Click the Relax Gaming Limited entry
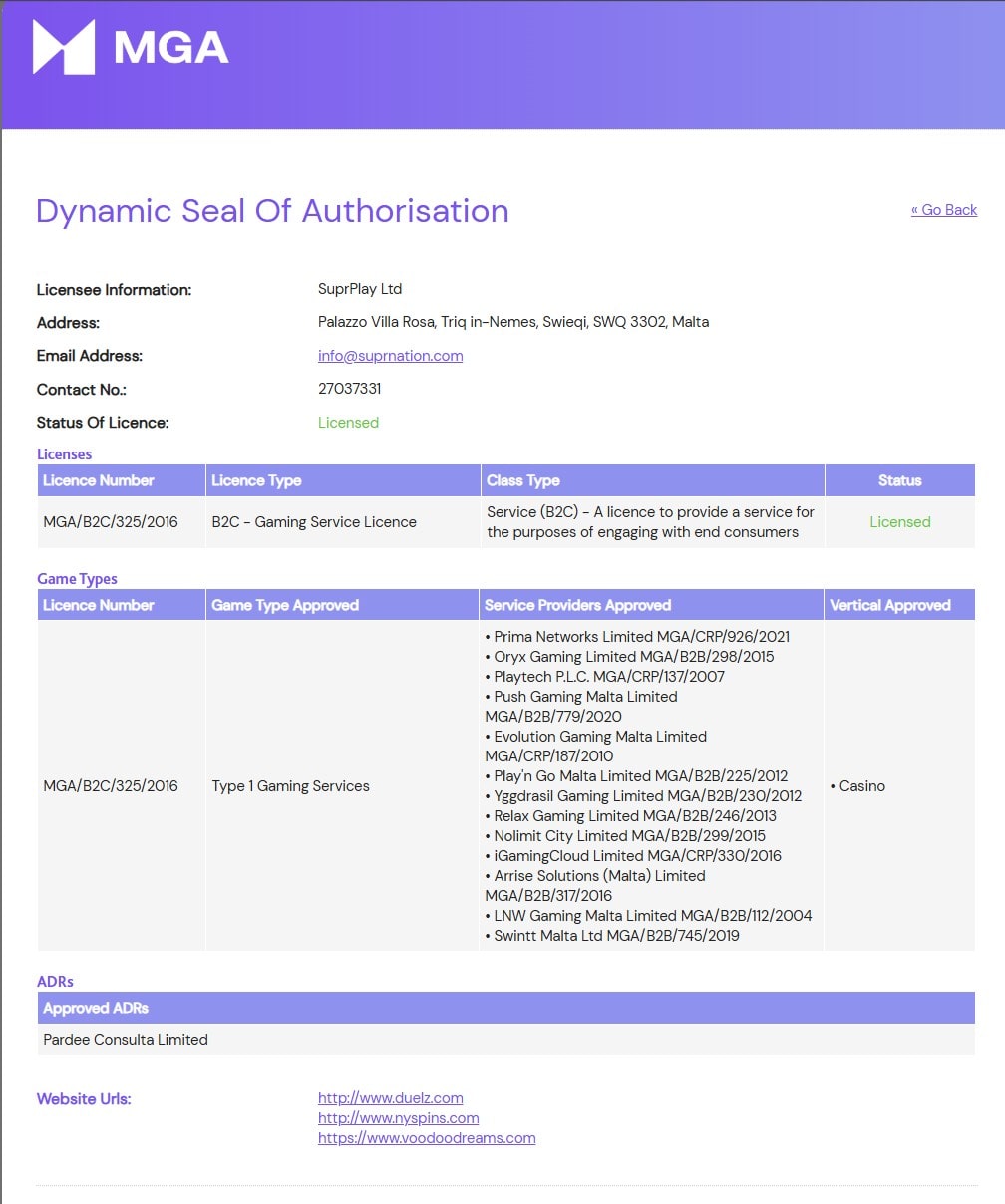Viewport: 1005px width, 1204px height. [630, 815]
